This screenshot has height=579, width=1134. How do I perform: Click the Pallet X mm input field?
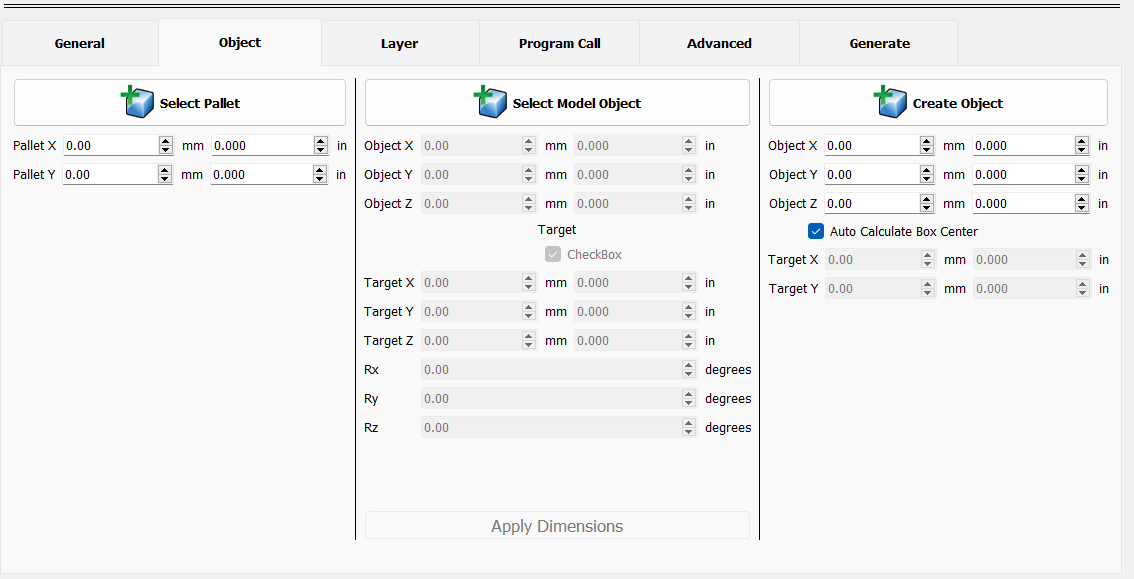[x=110, y=146]
